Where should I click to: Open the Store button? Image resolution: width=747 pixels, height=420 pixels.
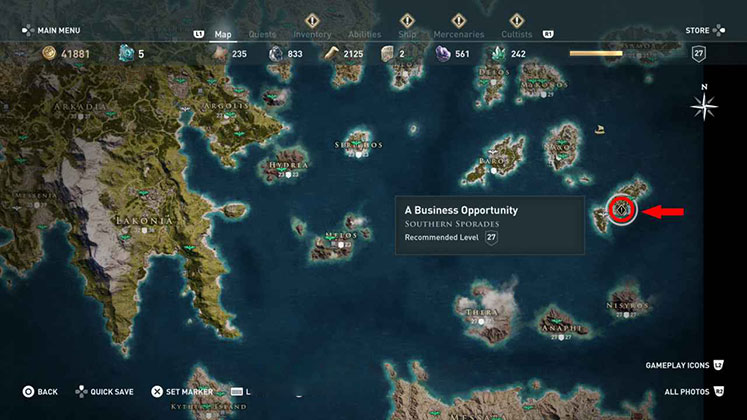pyautogui.click(x=705, y=30)
